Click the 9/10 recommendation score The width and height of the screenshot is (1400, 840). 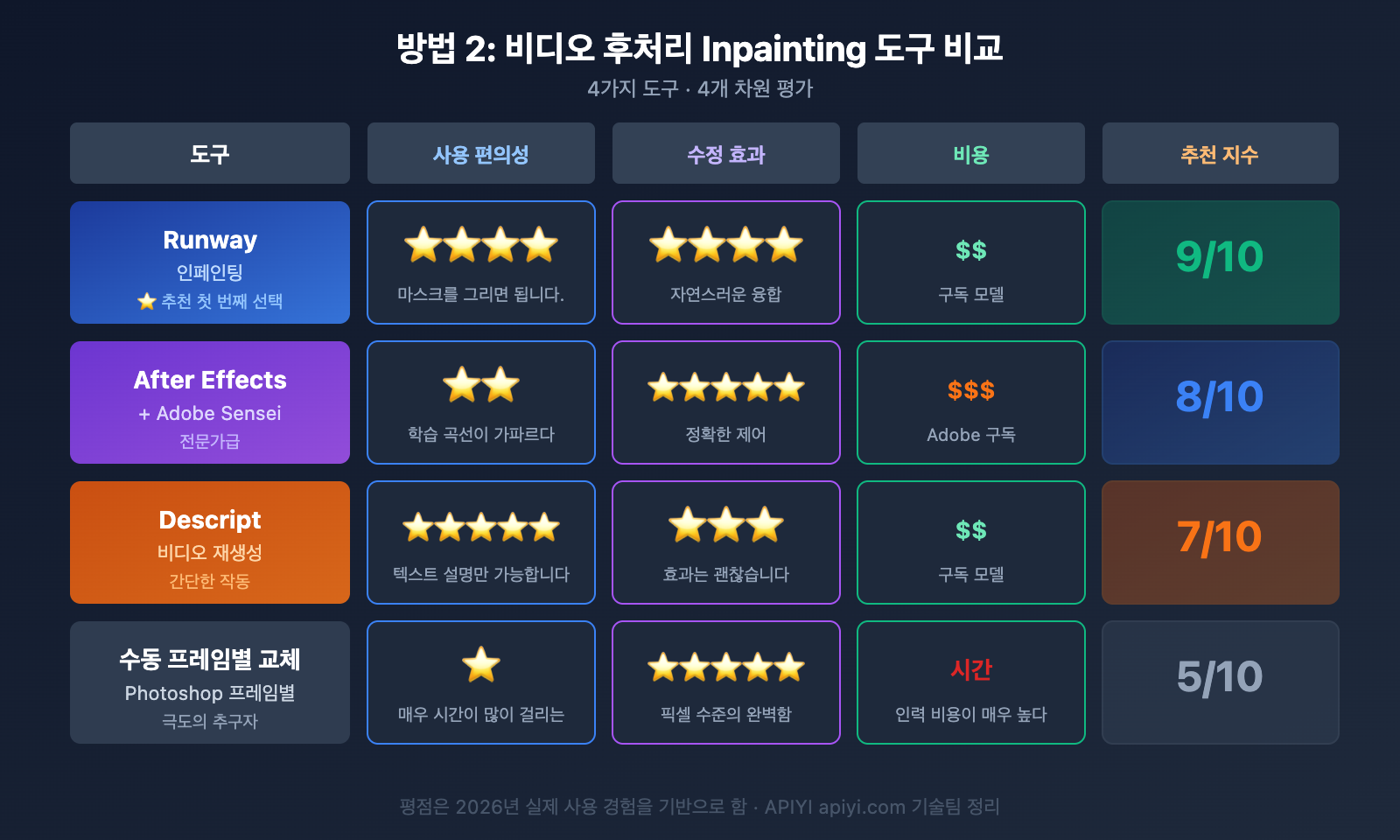1220,257
